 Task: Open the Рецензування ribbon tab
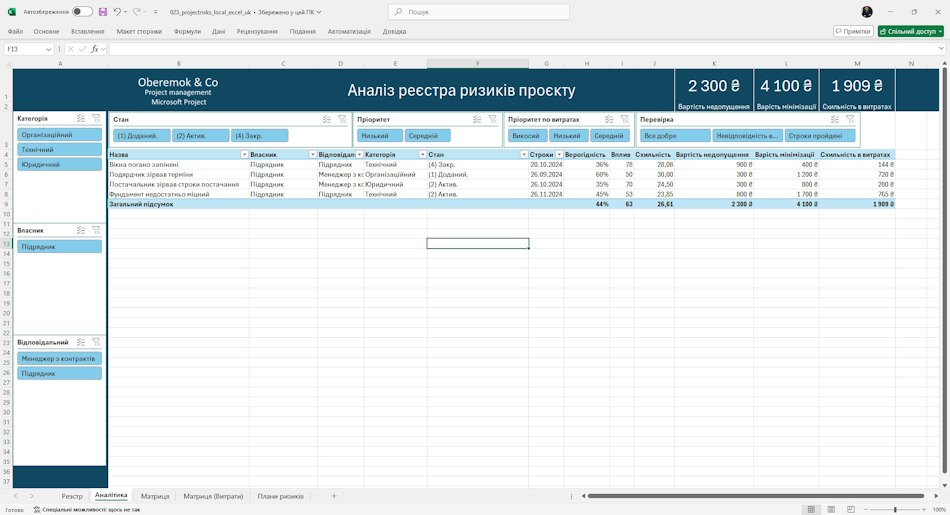(257, 31)
